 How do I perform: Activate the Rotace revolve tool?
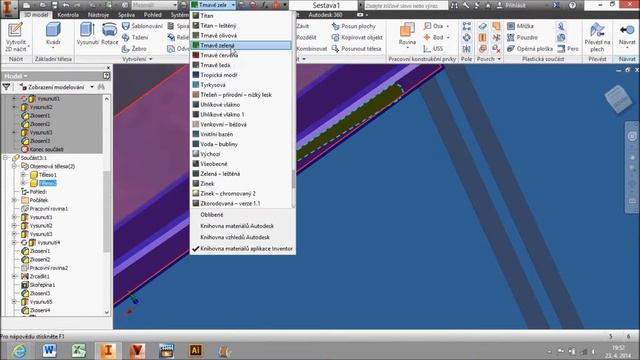[109, 33]
